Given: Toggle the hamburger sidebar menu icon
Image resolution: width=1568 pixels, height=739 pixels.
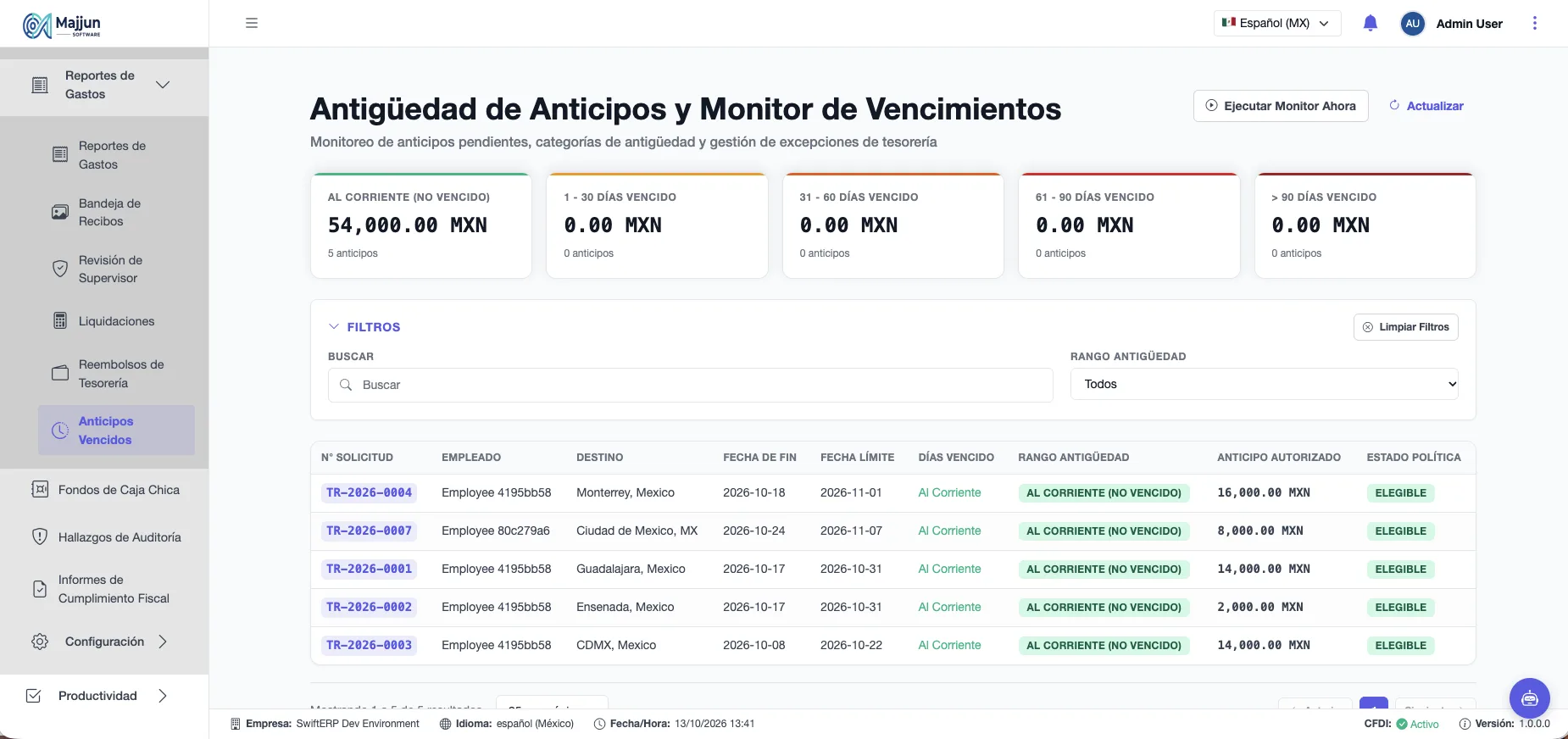Looking at the screenshot, I should [252, 23].
